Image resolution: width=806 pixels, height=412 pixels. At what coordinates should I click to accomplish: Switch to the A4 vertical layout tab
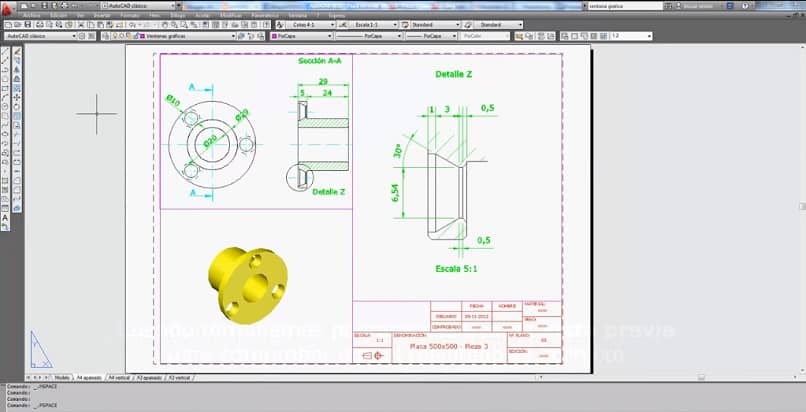[x=119, y=378]
